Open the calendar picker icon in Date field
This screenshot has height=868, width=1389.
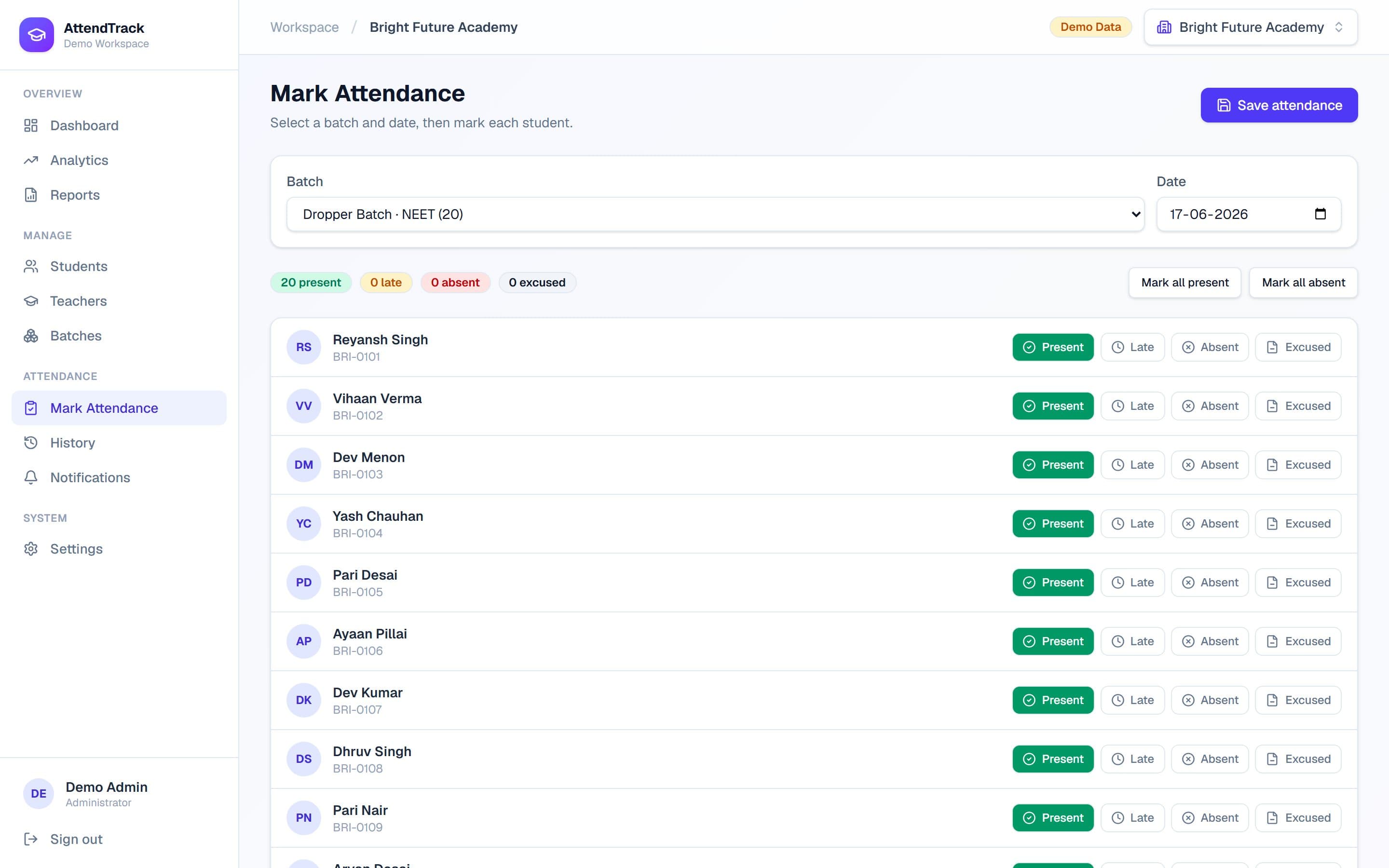click(1320, 214)
